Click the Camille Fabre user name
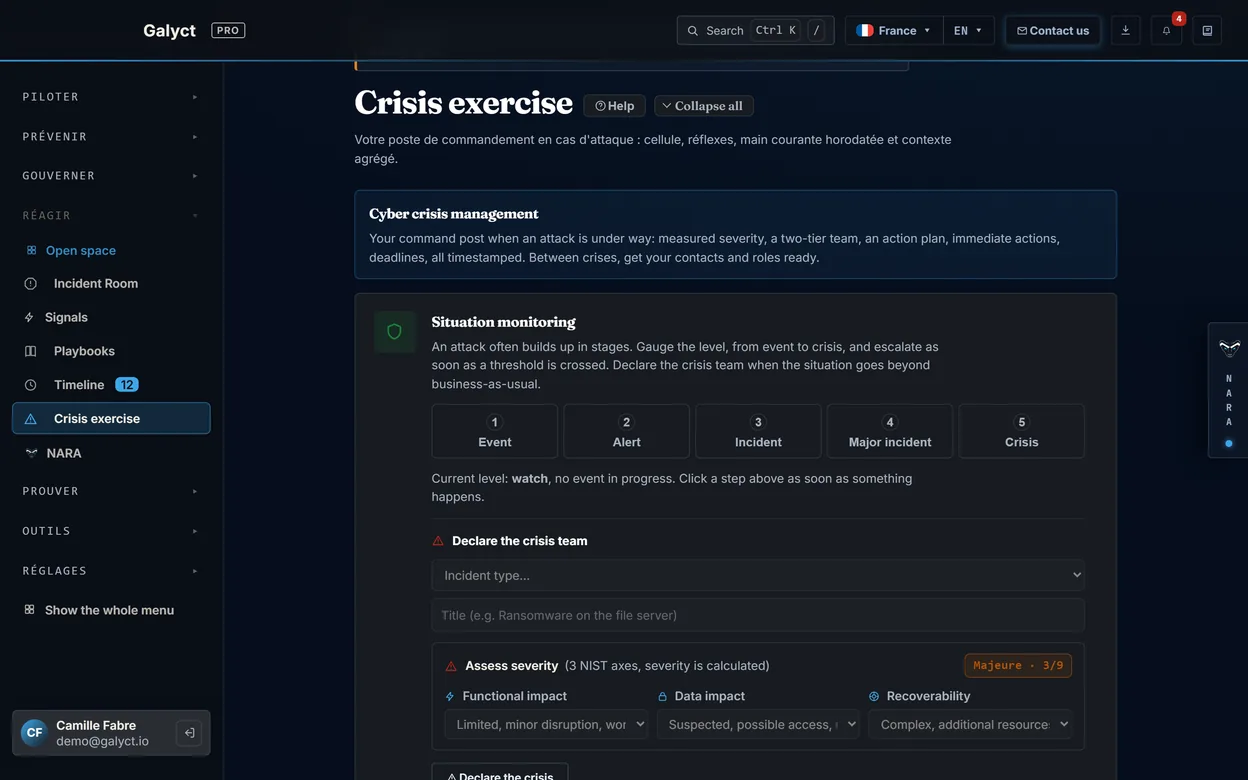 pyautogui.click(x=96, y=725)
